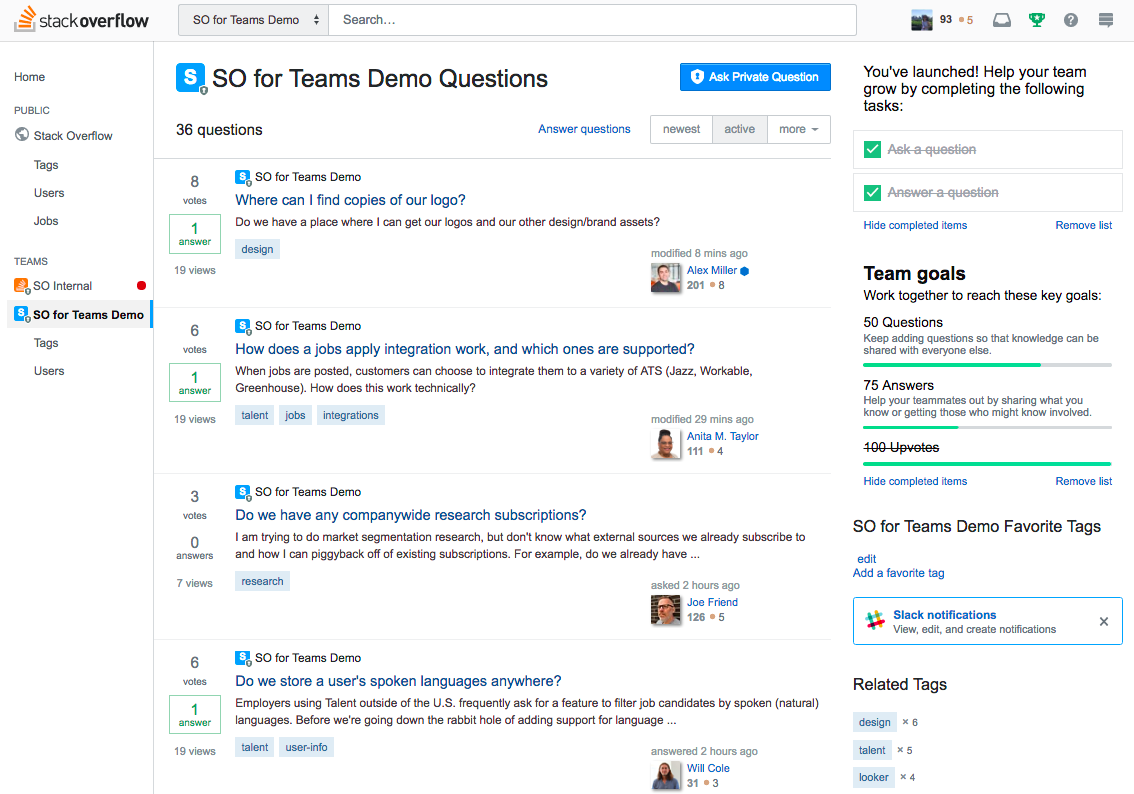The height and width of the screenshot is (794, 1134).
Task: Click the 50 Questions progress bar
Action: click(x=987, y=364)
